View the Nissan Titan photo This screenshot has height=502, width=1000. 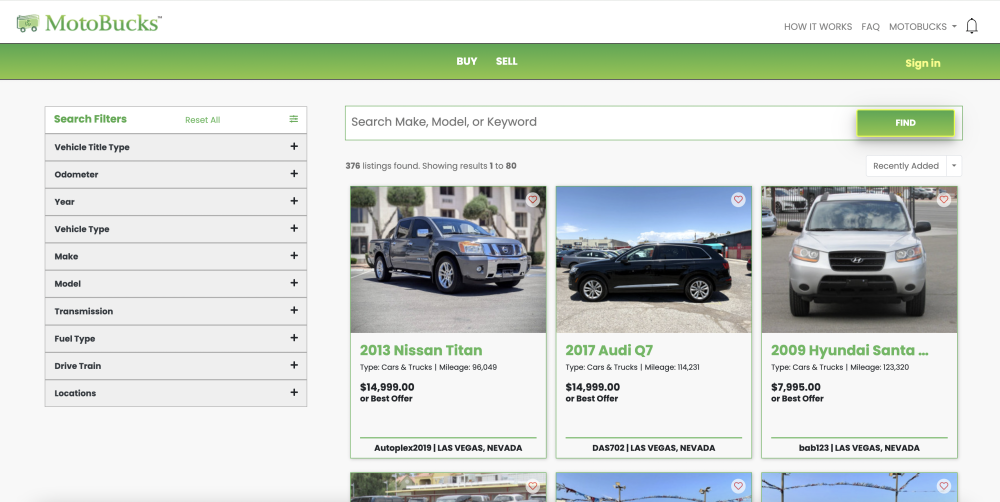[x=448, y=260]
